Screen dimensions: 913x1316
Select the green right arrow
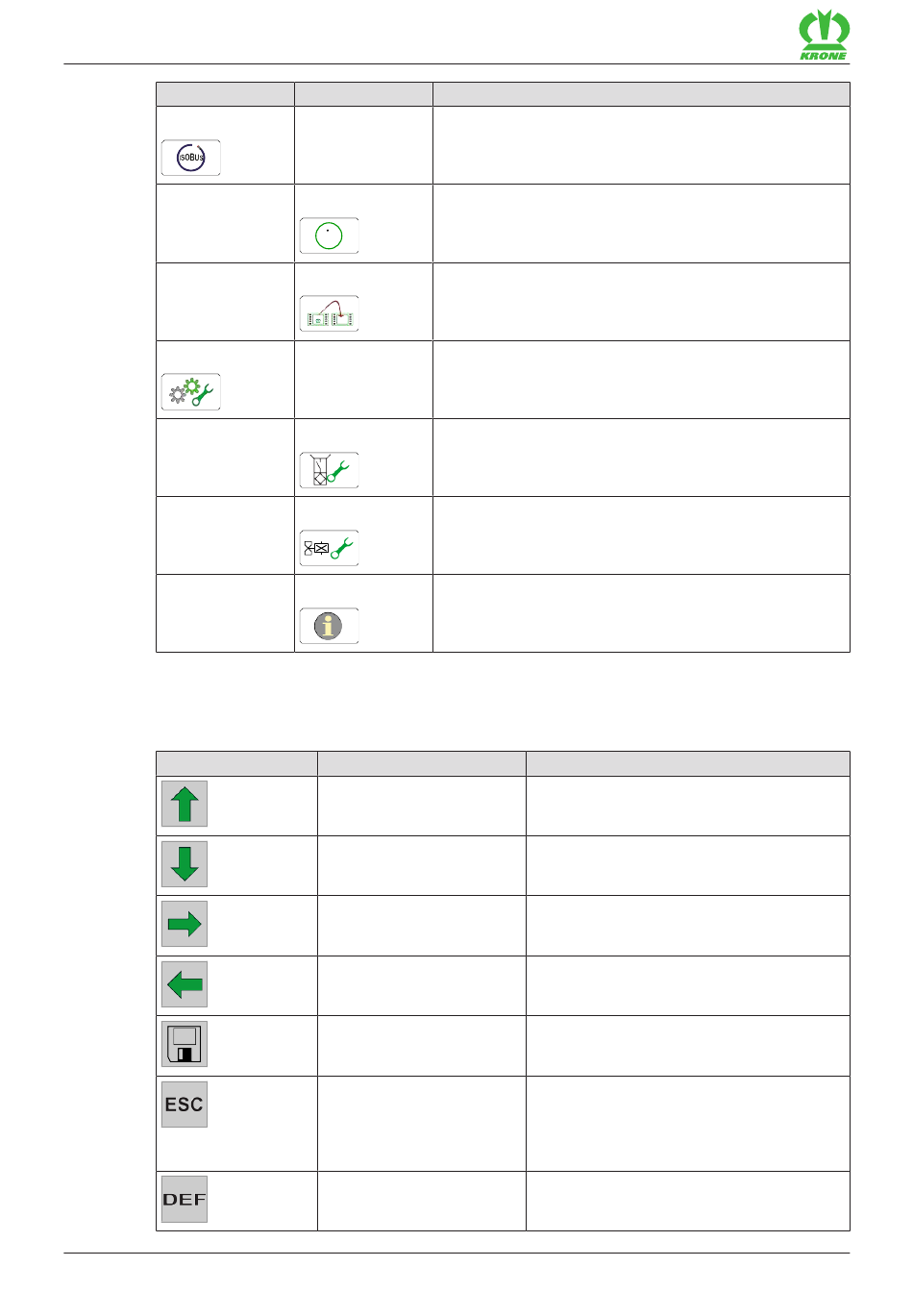(x=185, y=924)
